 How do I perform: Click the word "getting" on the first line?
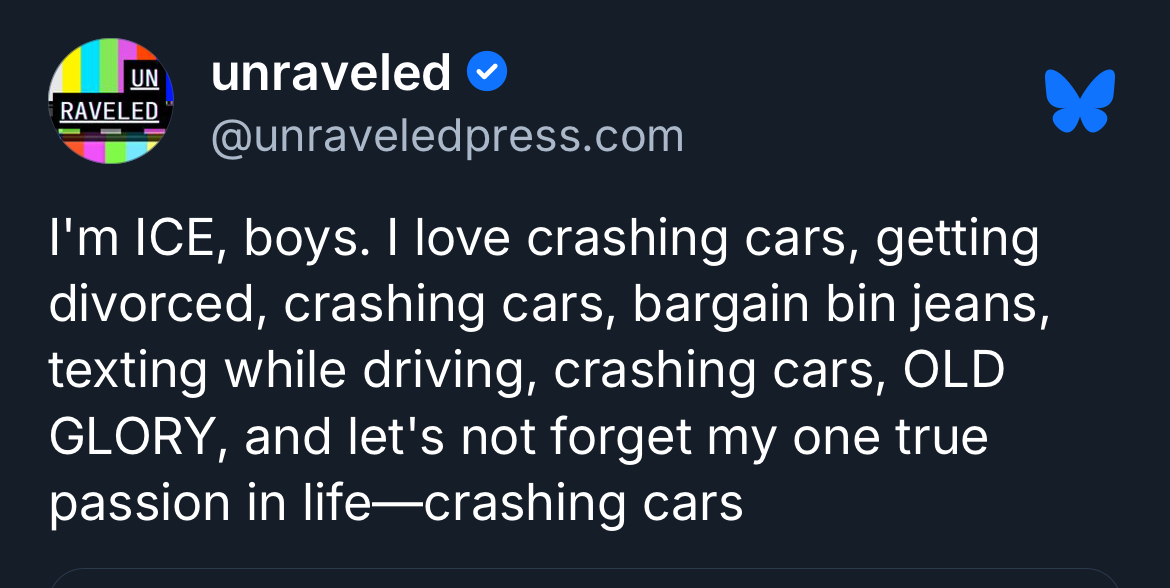point(958,239)
